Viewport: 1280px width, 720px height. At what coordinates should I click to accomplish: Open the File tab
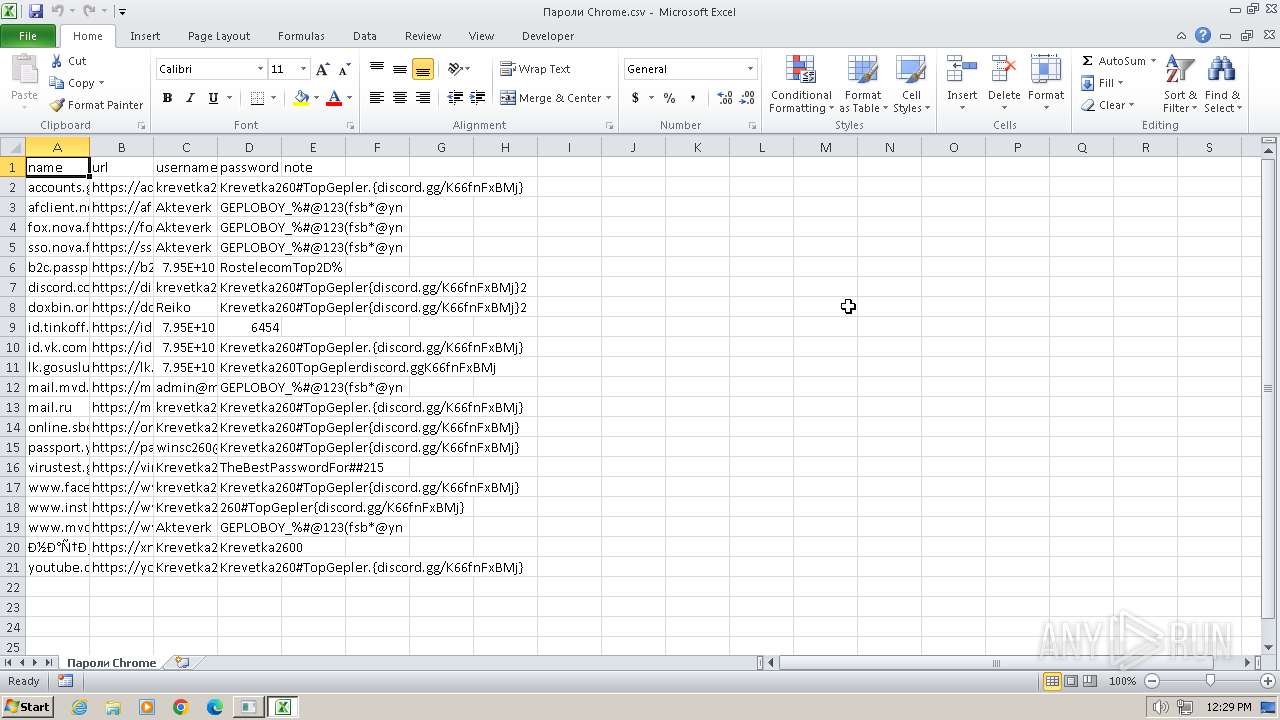[28, 36]
